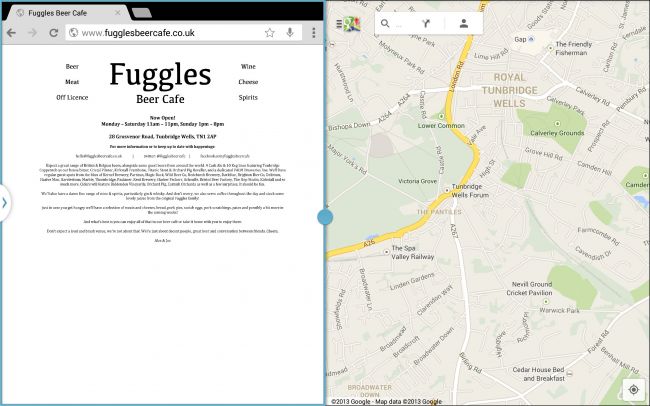
Task: Click the Spirits link
Action: (x=248, y=98)
